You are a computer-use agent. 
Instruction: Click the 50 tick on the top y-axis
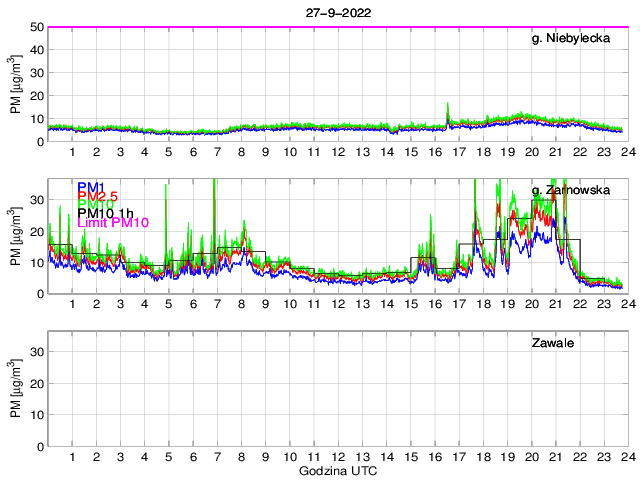[35, 27]
